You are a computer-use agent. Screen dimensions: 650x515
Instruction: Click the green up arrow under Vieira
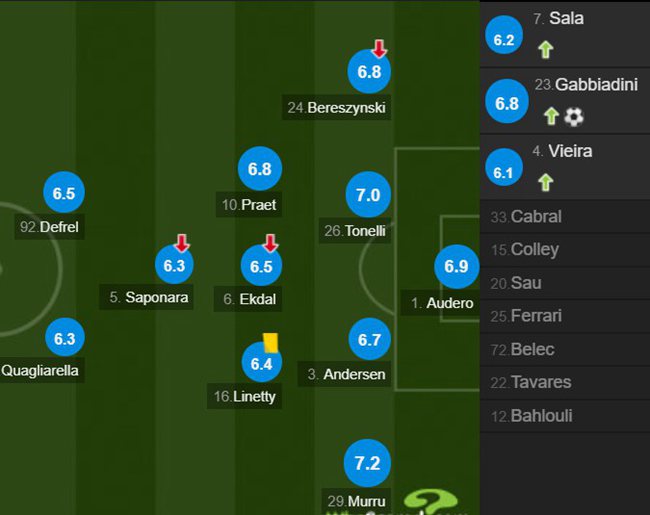coord(545,182)
